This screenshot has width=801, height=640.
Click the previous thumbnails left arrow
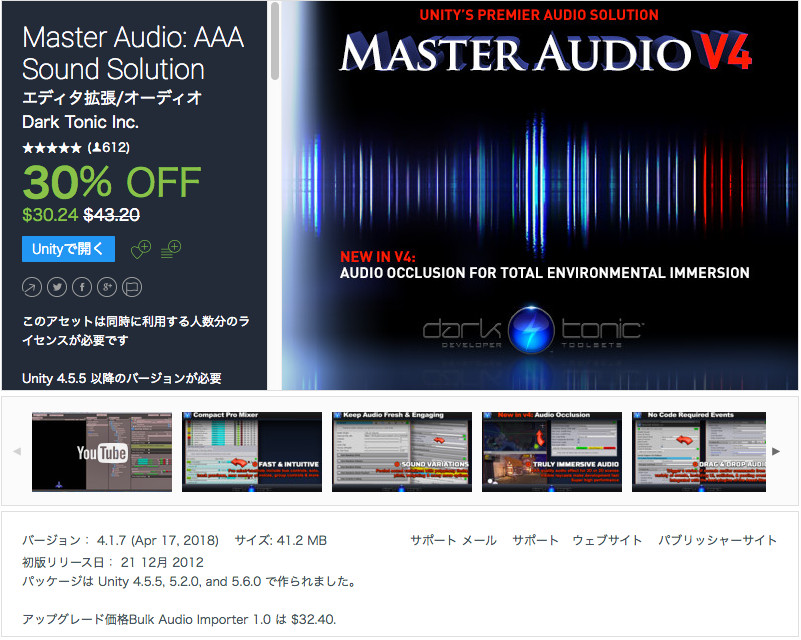point(17,452)
